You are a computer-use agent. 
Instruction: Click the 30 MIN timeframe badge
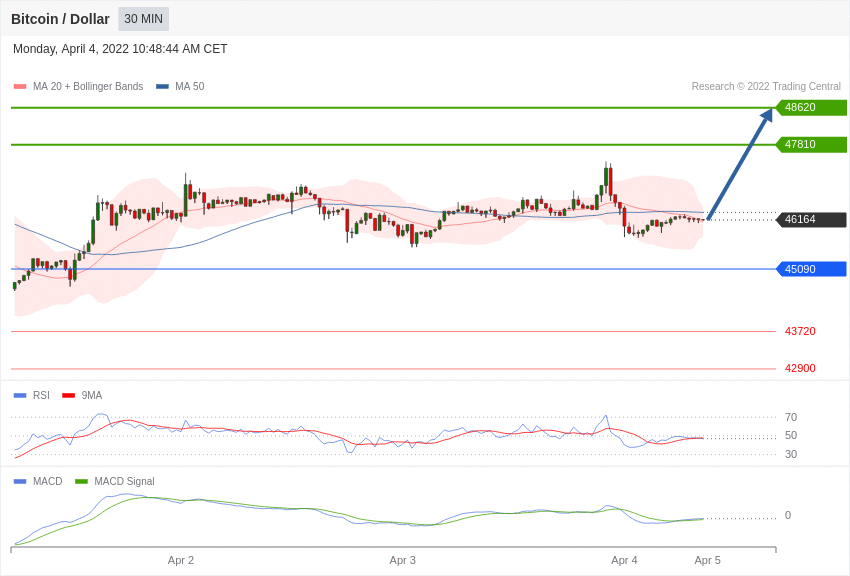(144, 19)
